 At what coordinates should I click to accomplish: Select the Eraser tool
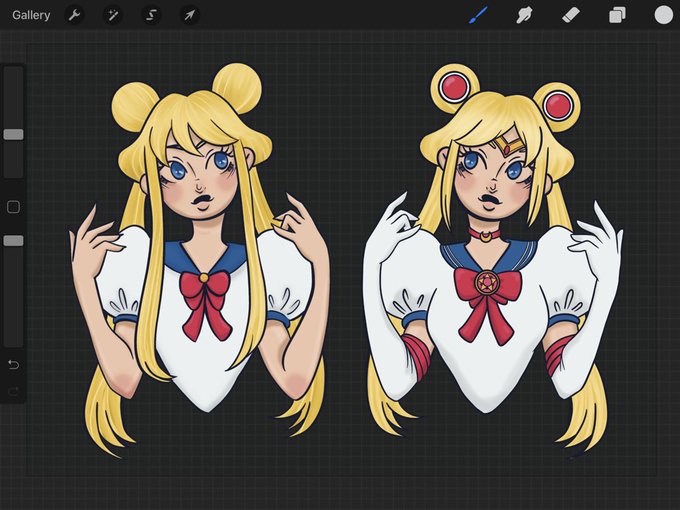pos(571,16)
